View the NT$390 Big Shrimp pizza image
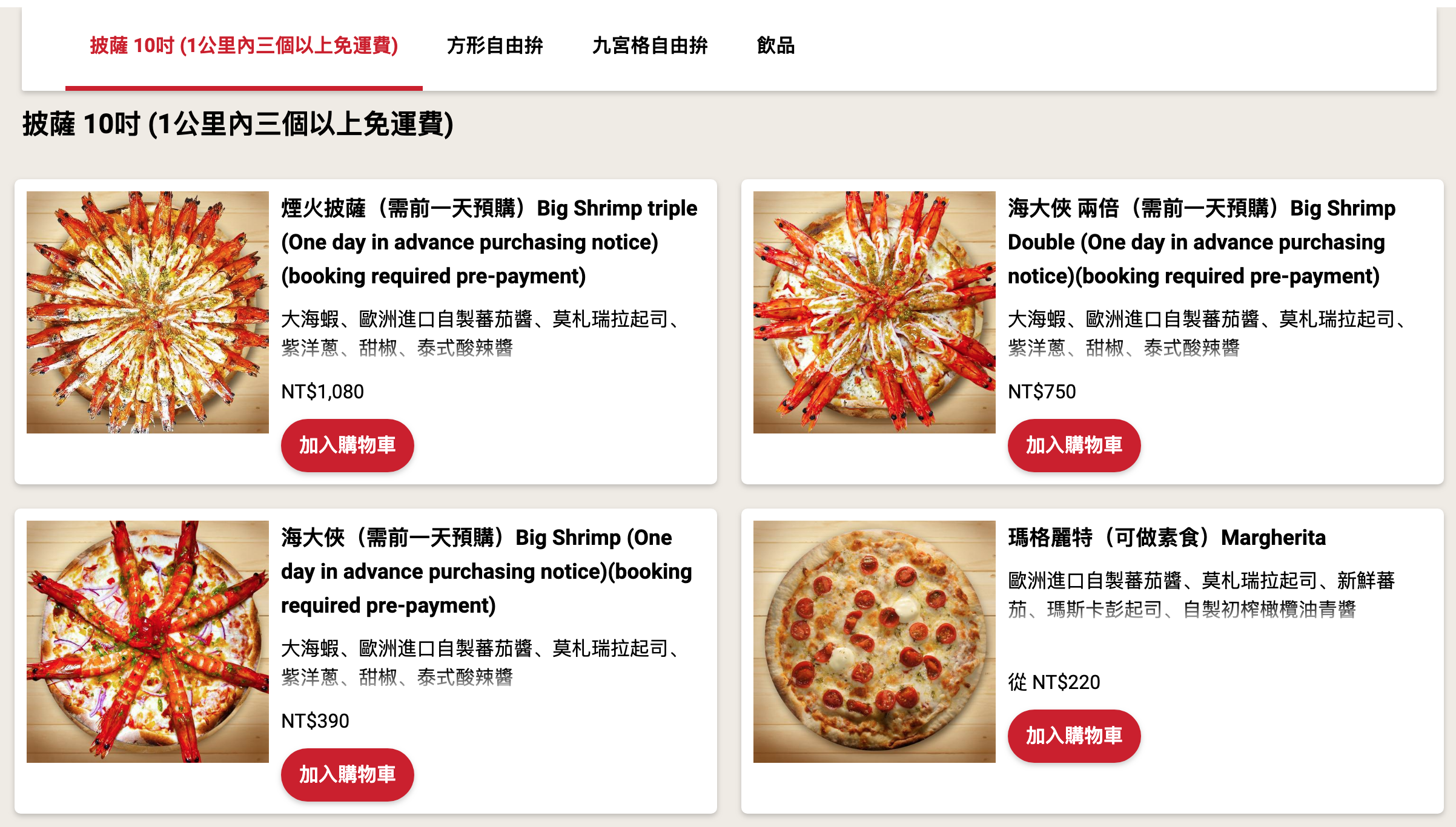 click(148, 642)
